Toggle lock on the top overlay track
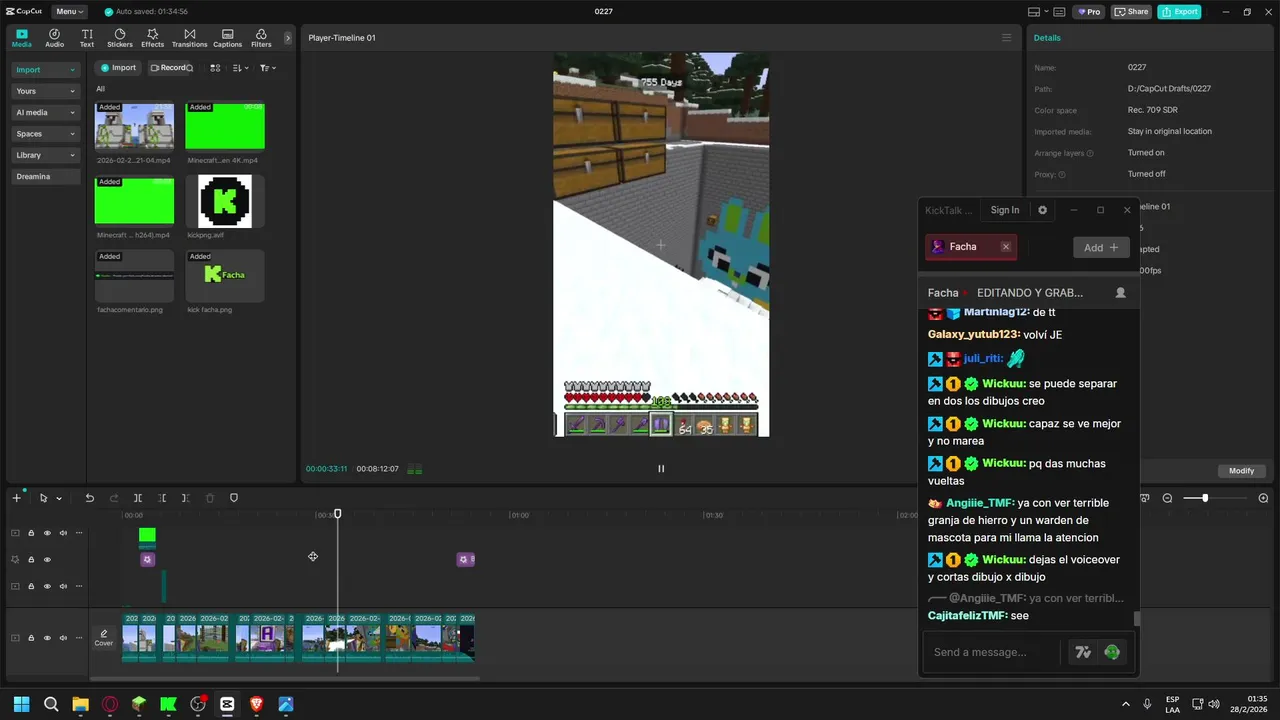 pyautogui.click(x=31, y=533)
